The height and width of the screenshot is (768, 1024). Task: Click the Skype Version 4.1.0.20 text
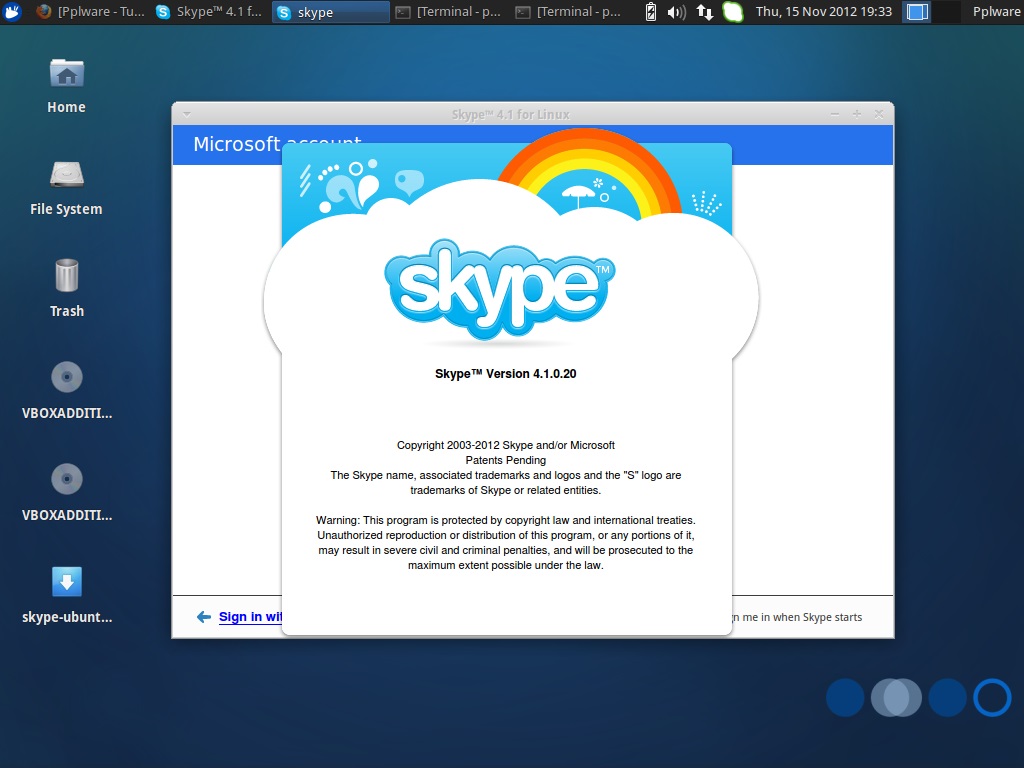point(505,374)
